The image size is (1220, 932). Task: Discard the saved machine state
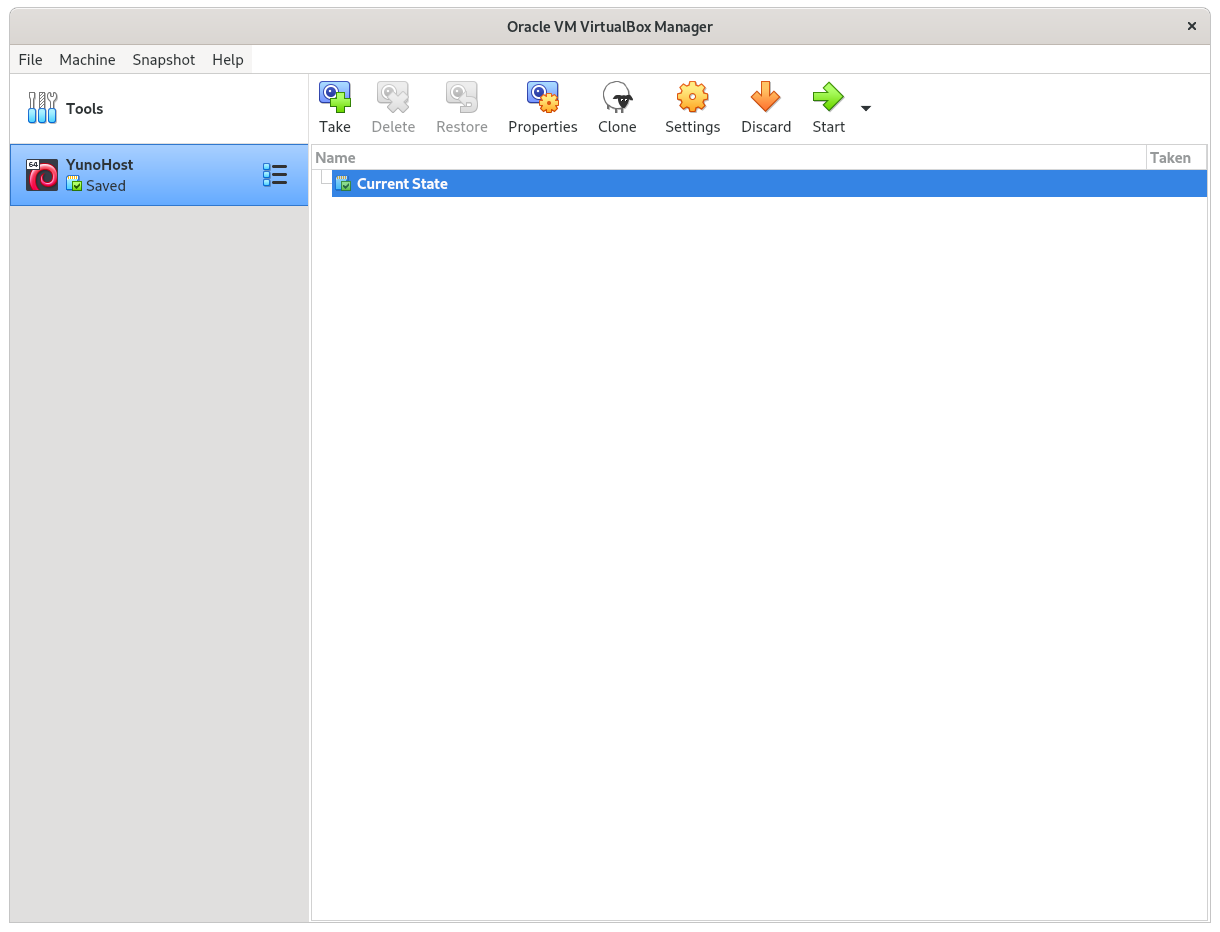click(765, 98)
